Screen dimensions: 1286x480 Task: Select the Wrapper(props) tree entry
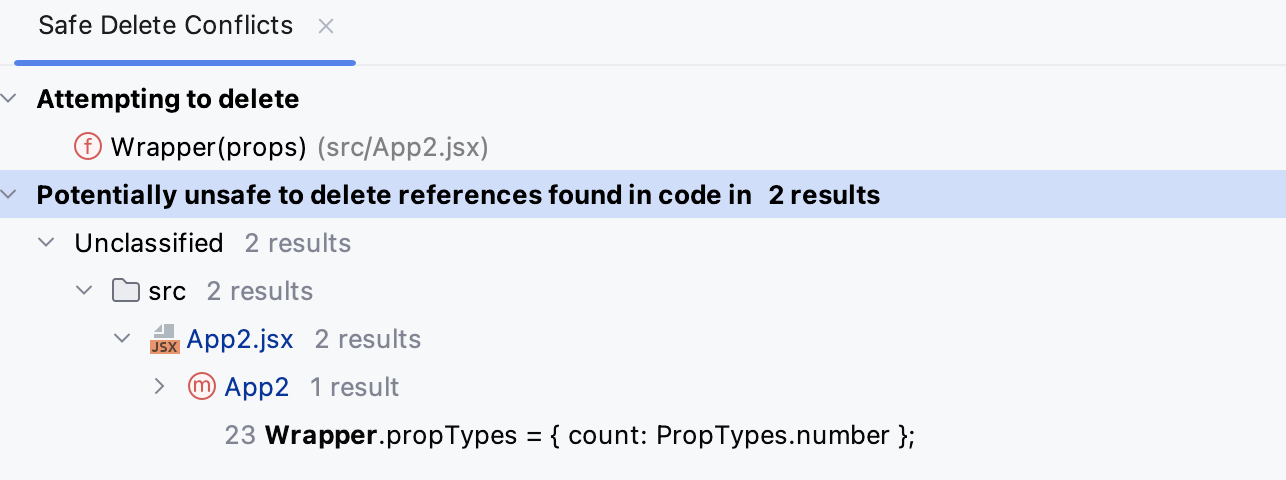pos(208,147)
